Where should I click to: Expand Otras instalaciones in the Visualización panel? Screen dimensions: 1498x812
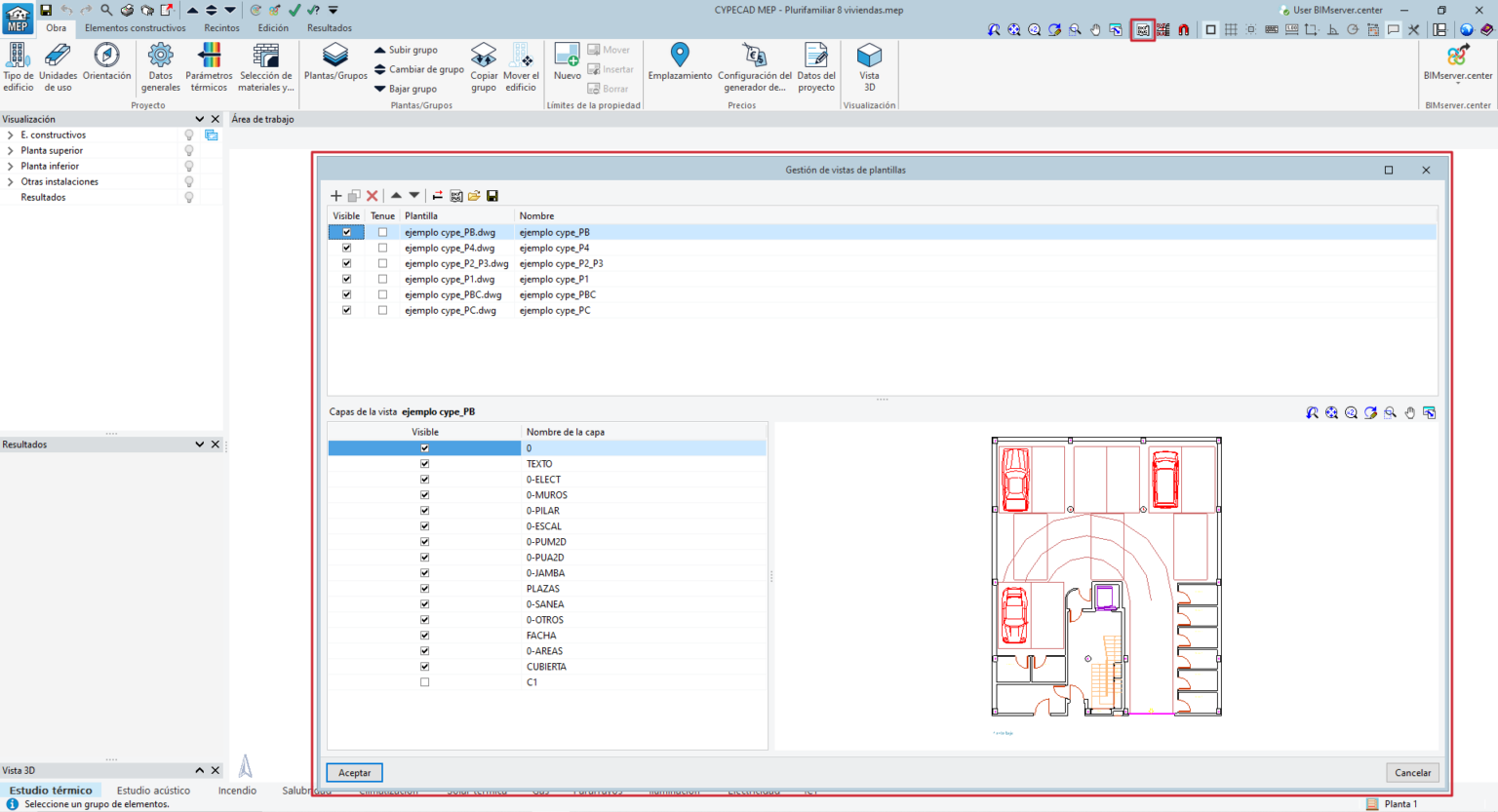pyautogui.click(x=13, y=180)
